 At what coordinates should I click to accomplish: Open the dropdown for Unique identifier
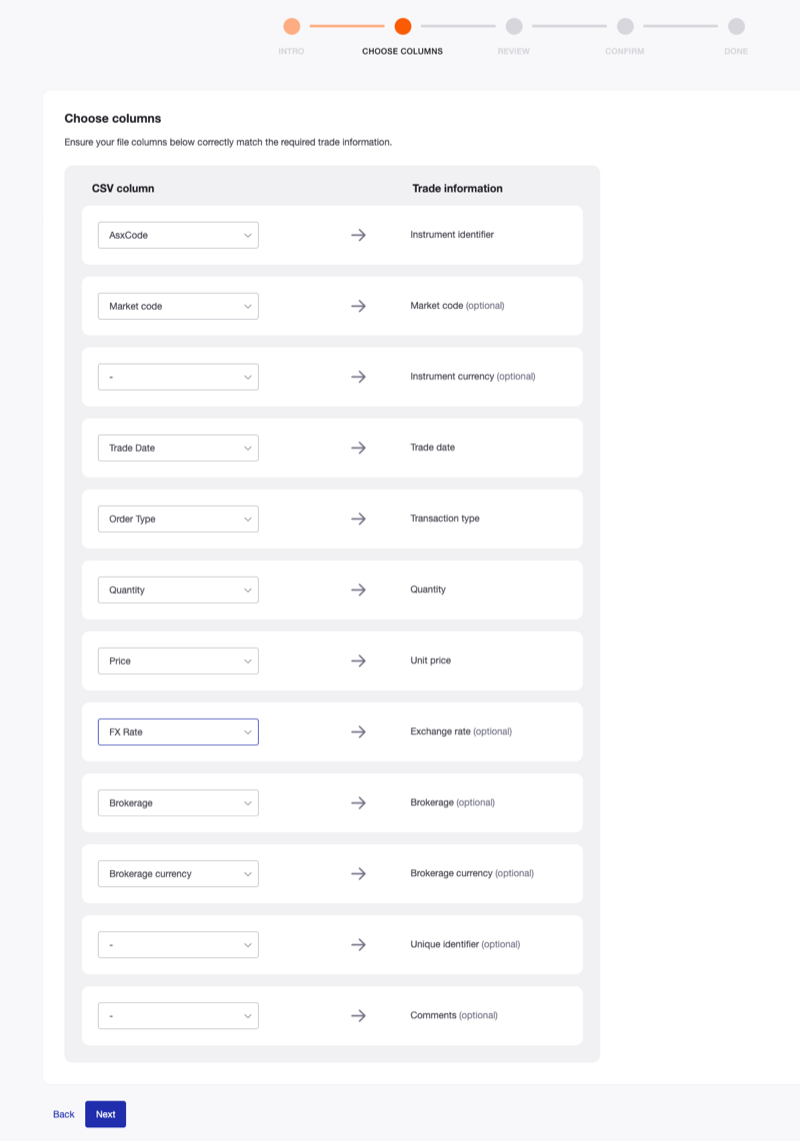pos(178,945)
